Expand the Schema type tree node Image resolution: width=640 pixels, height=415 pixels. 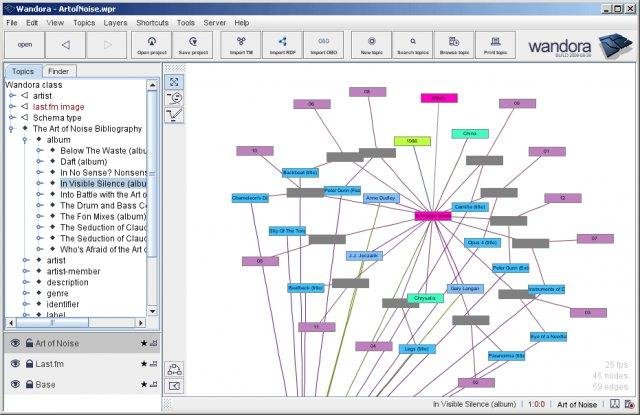[12, 118]
